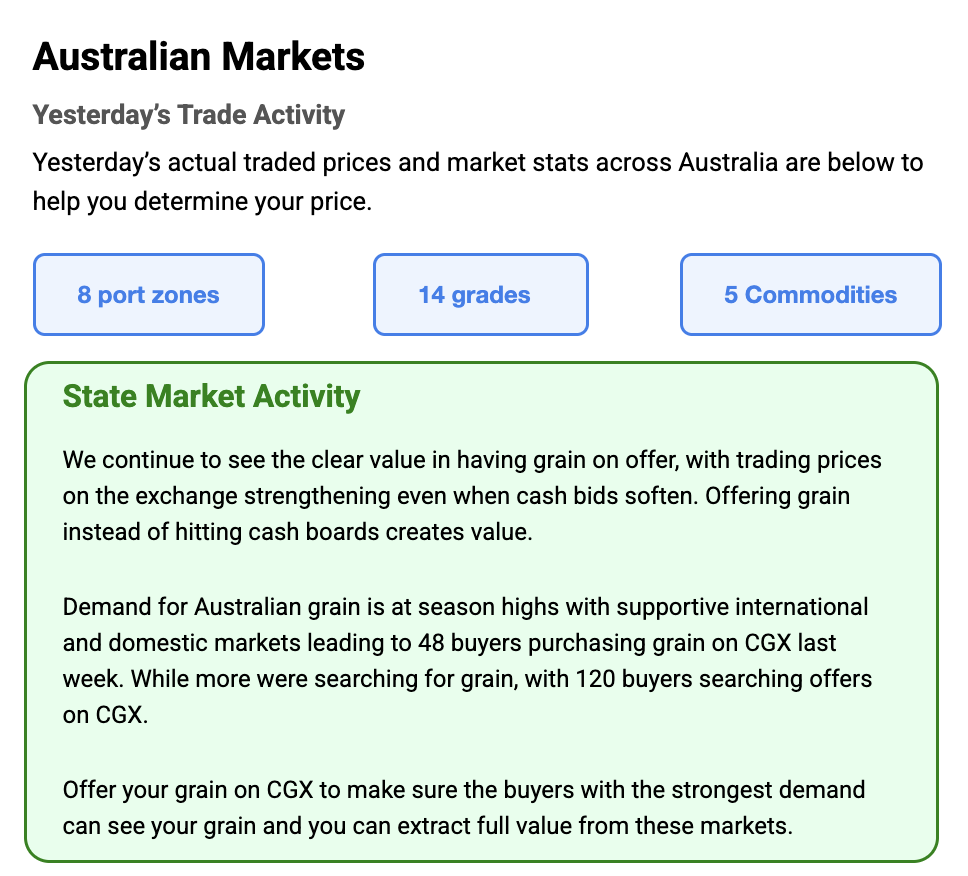Image resolution: width=968 pixels, height=876 pixels.
Task: Click the text "help you determine your price"
Action: pos(201,201)
